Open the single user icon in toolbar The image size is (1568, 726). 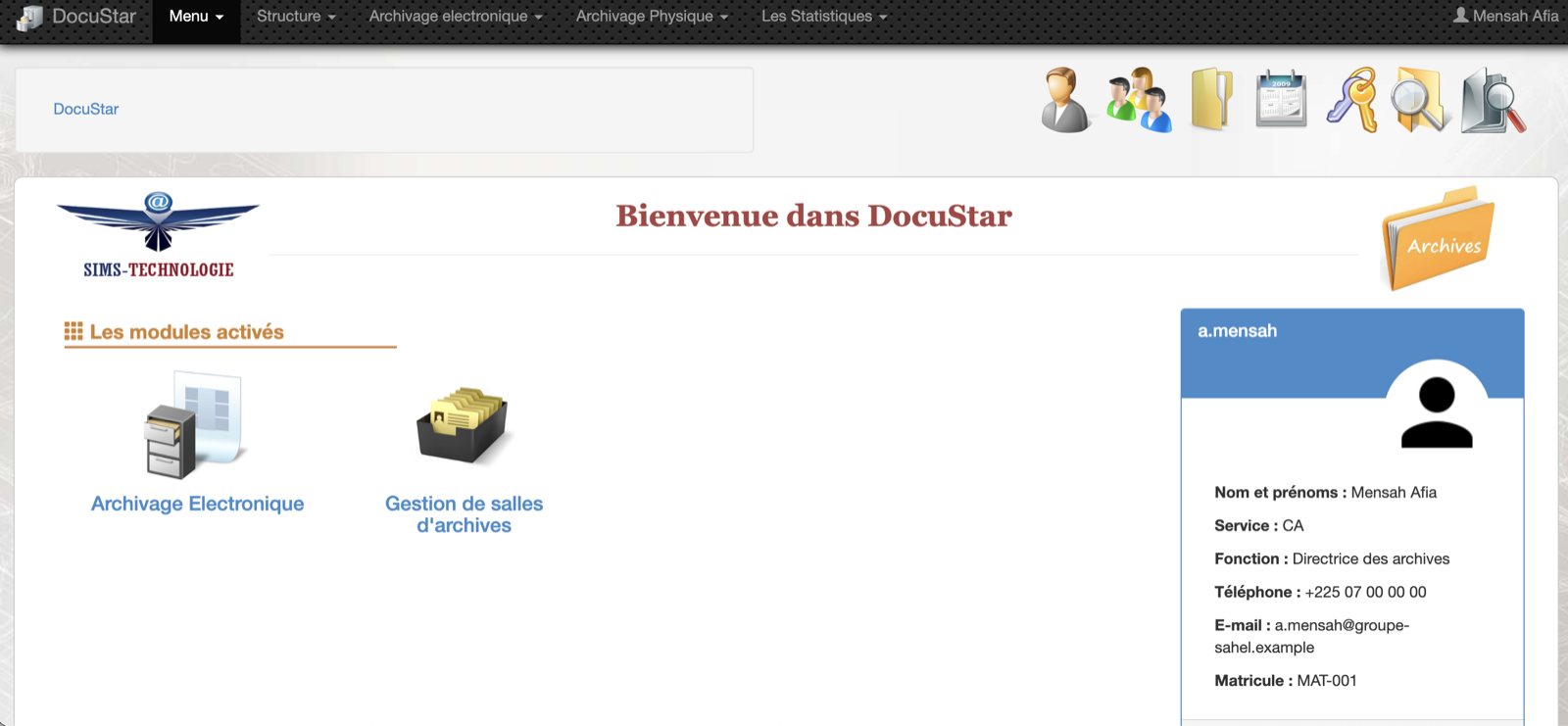coord(1065,100)
